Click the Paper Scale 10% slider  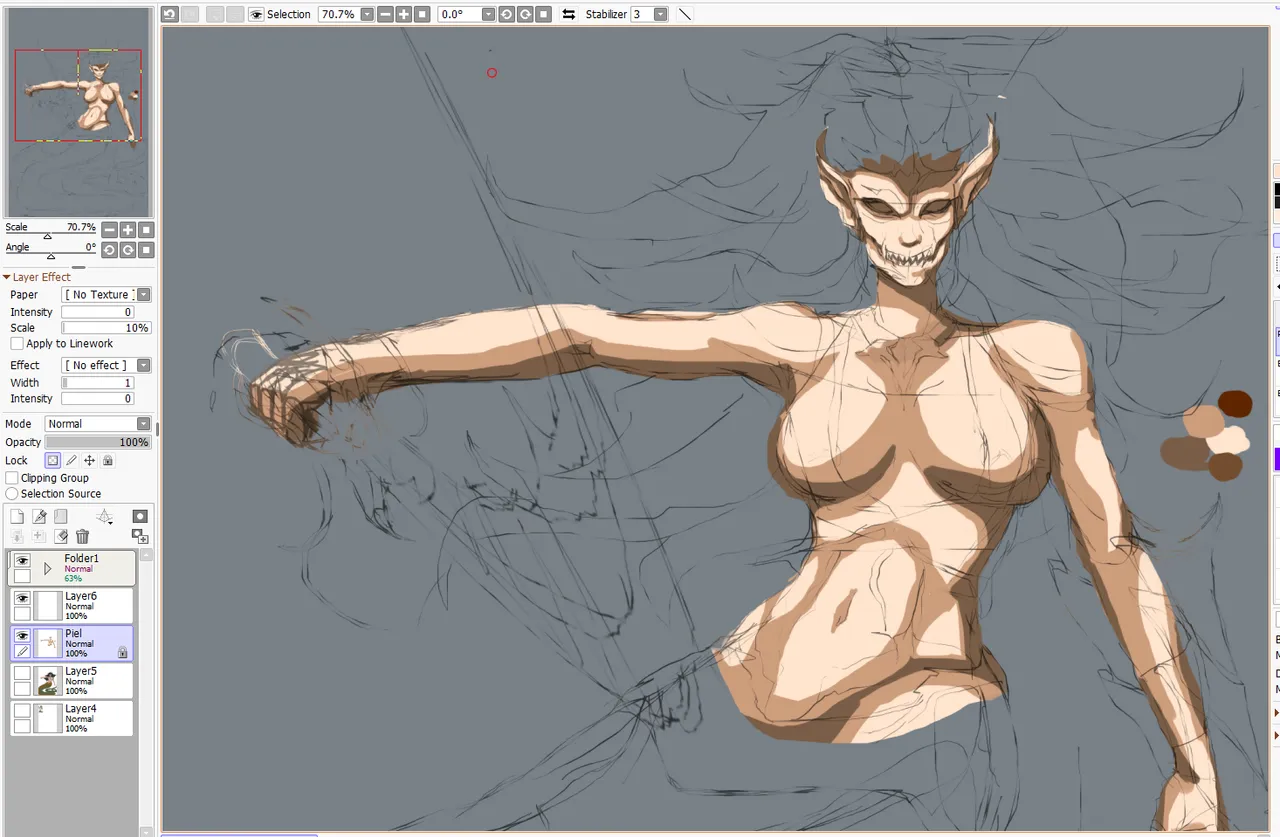[106, 328]
